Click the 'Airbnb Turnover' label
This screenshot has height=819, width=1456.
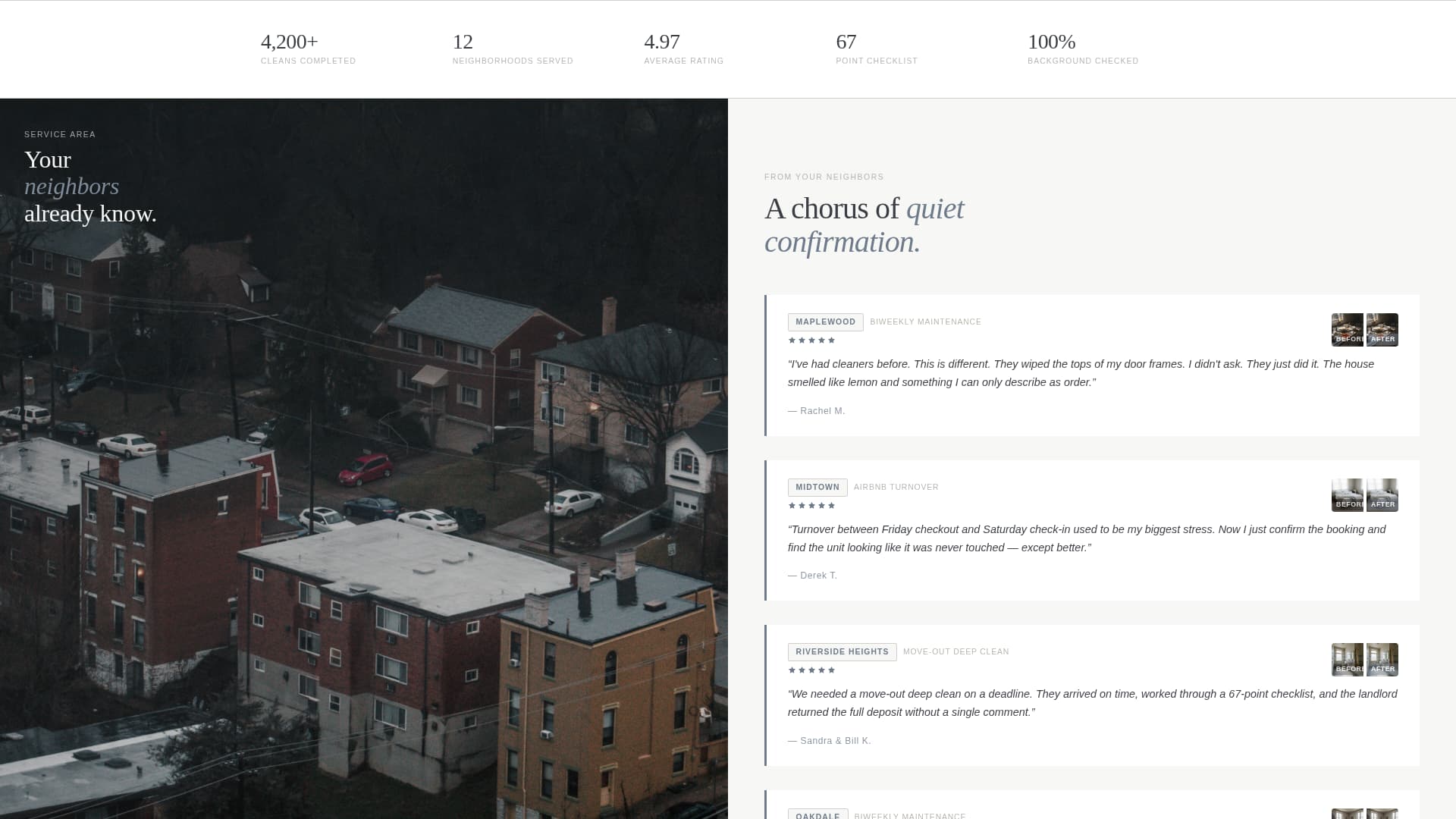(x=896, y=488)
